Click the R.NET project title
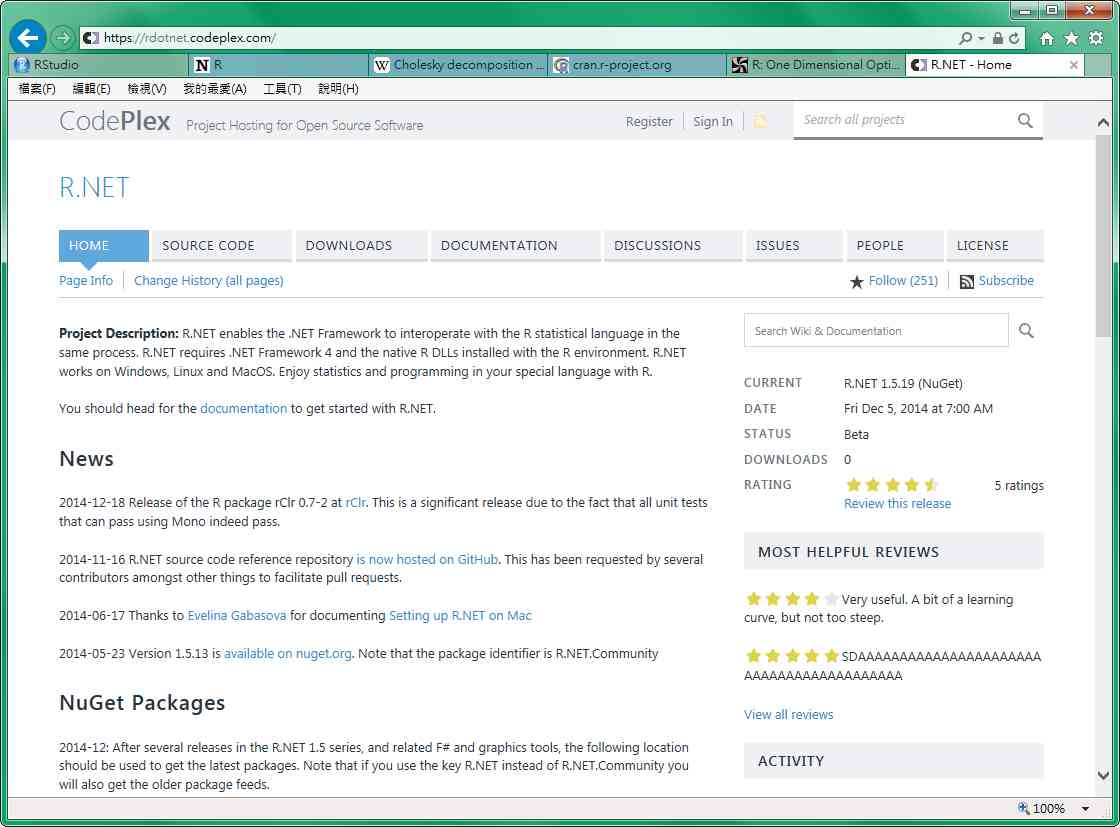Viewport: 1120px width, 827px height. point(94,187)
